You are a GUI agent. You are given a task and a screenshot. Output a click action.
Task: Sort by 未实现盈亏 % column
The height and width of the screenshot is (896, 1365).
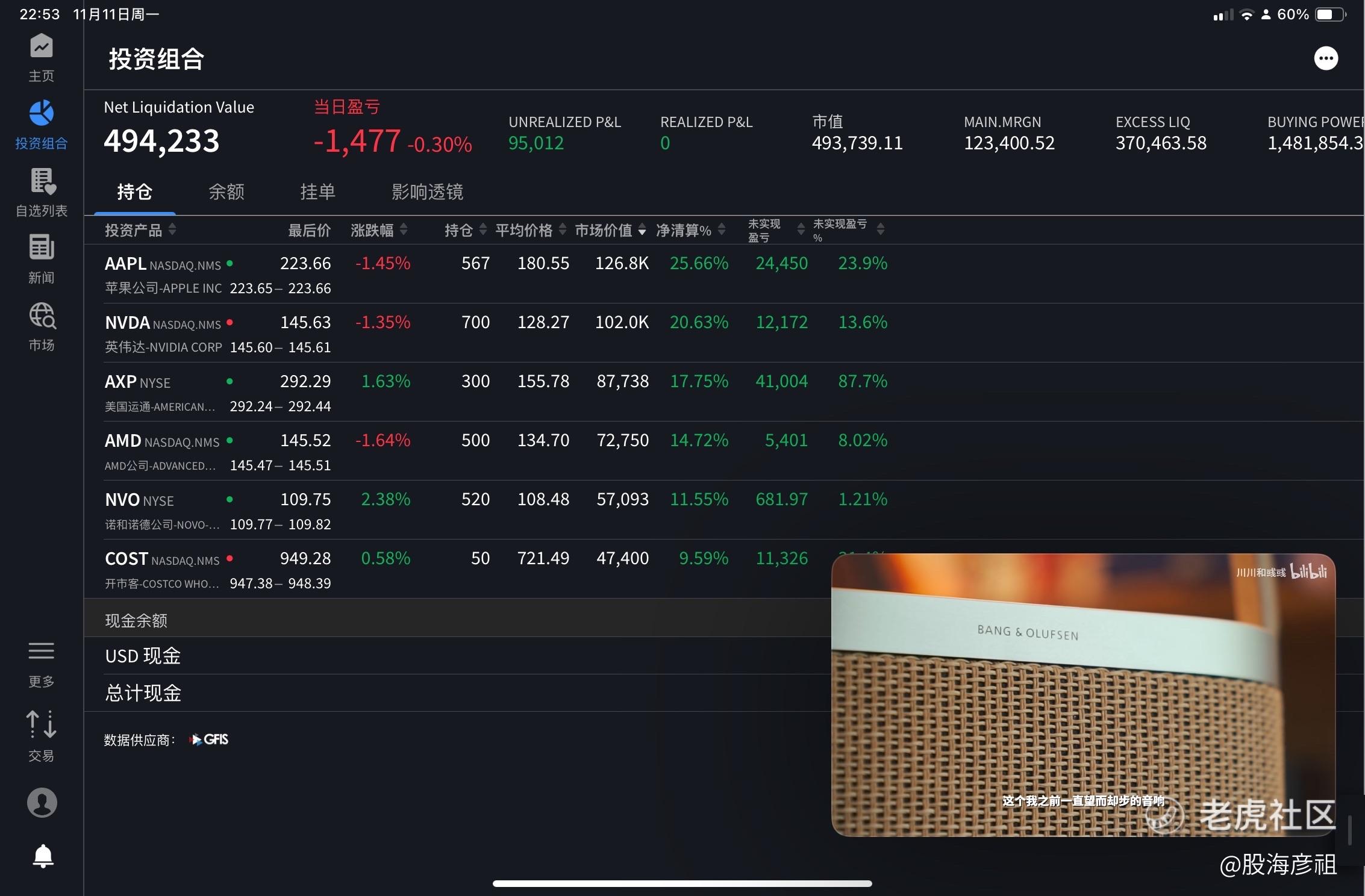849,230
